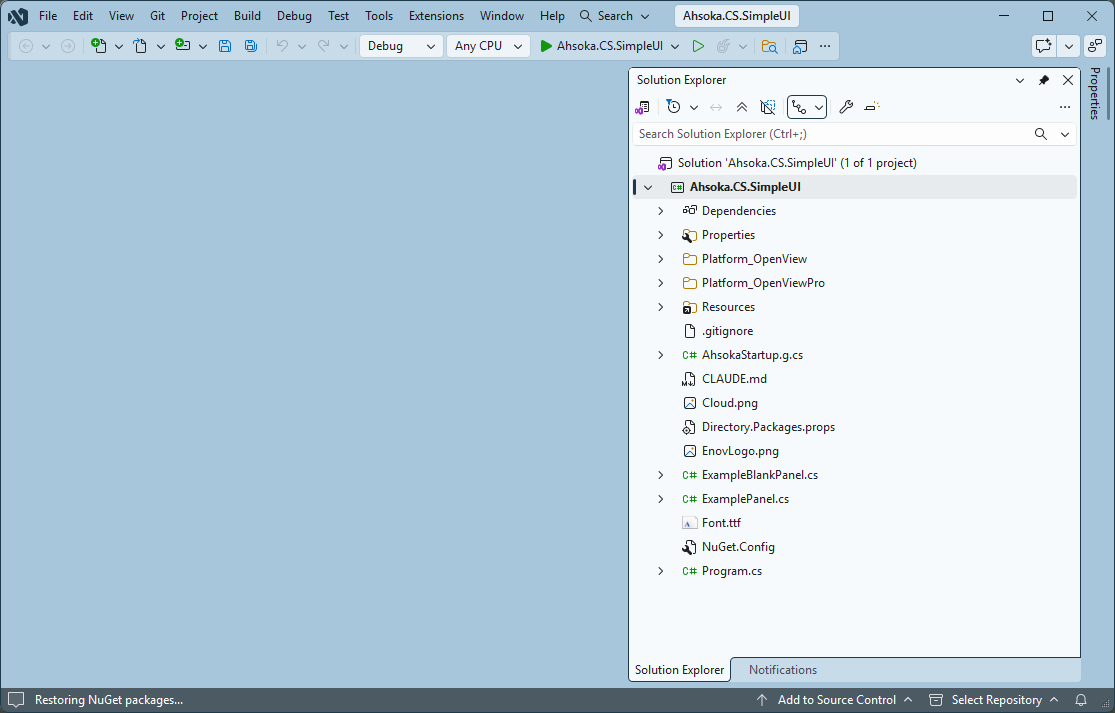Click the Save All toolbar icon
1115x713 pixels.
coord(250,46)
